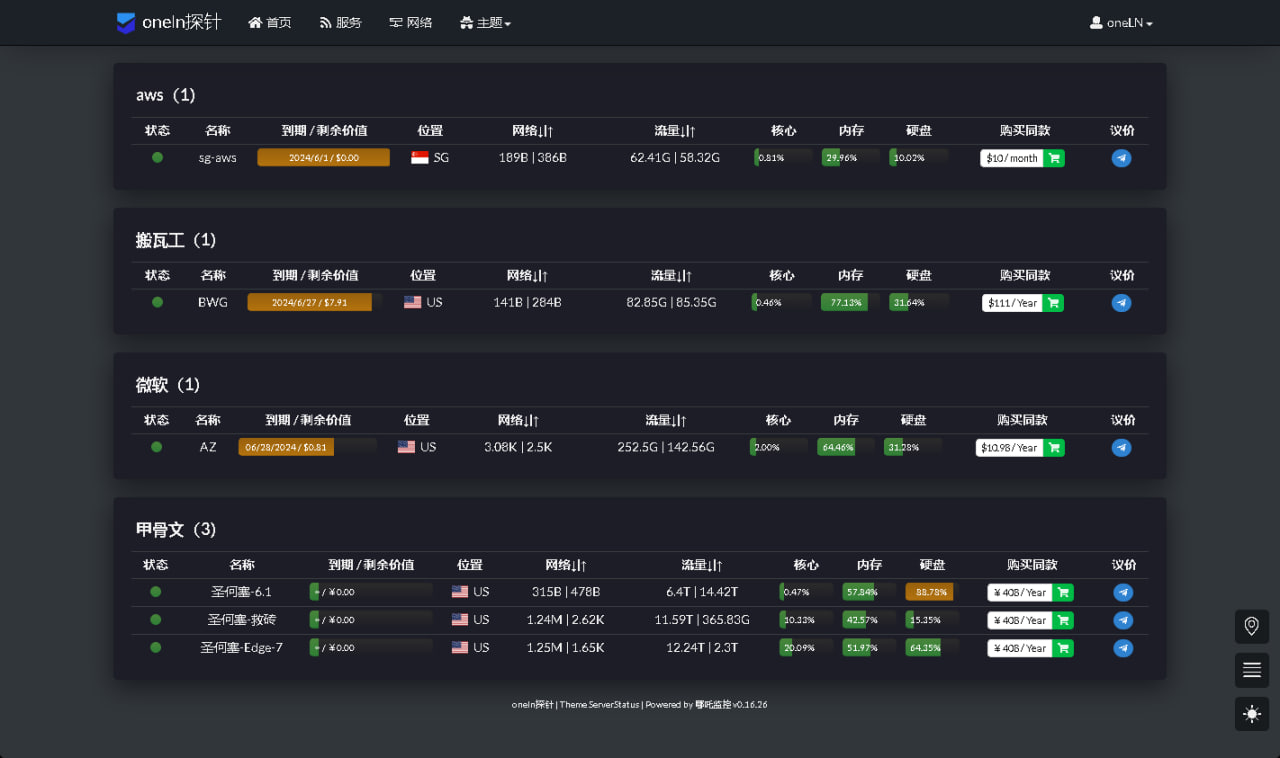Expand the 主题 theme dropdown

coord(485,23)
